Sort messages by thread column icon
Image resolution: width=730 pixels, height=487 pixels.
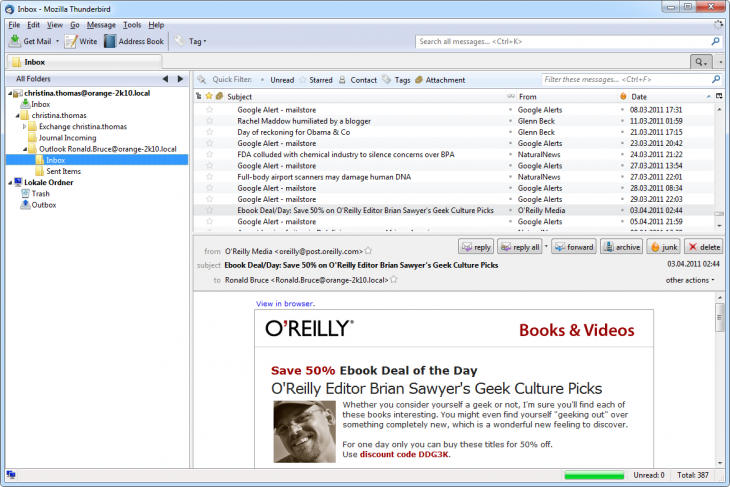[x=199, y=96]
